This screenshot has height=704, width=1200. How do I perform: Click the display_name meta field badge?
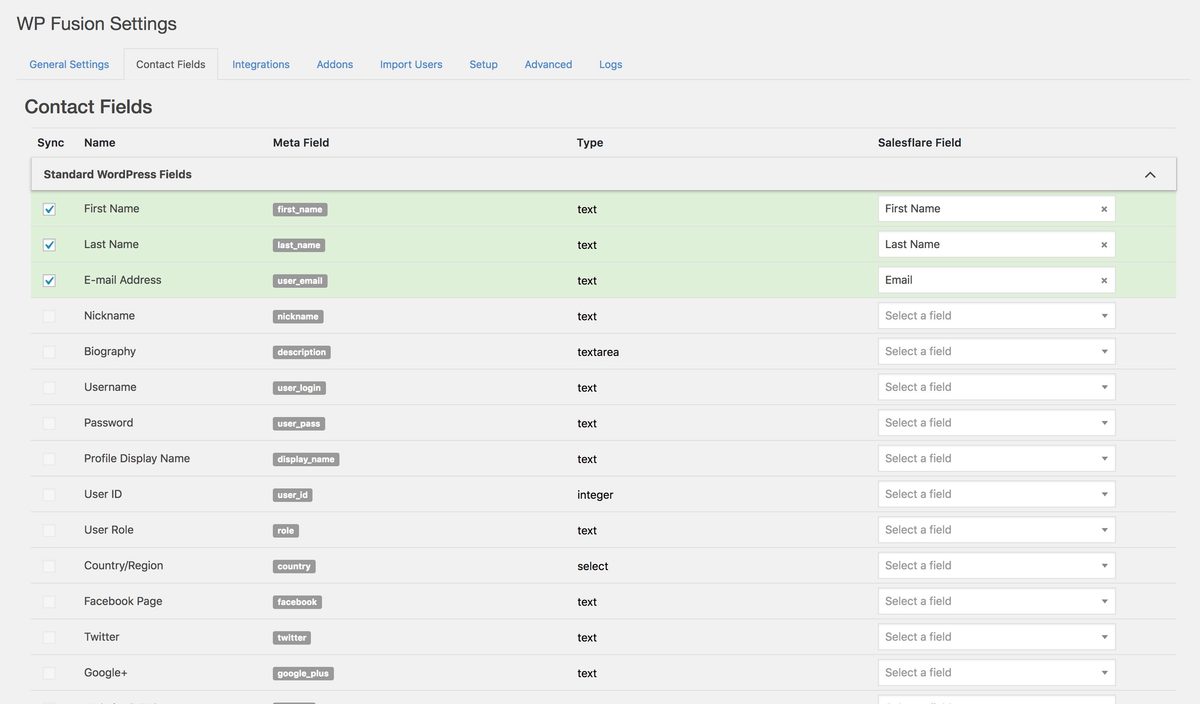coord(306,460)
